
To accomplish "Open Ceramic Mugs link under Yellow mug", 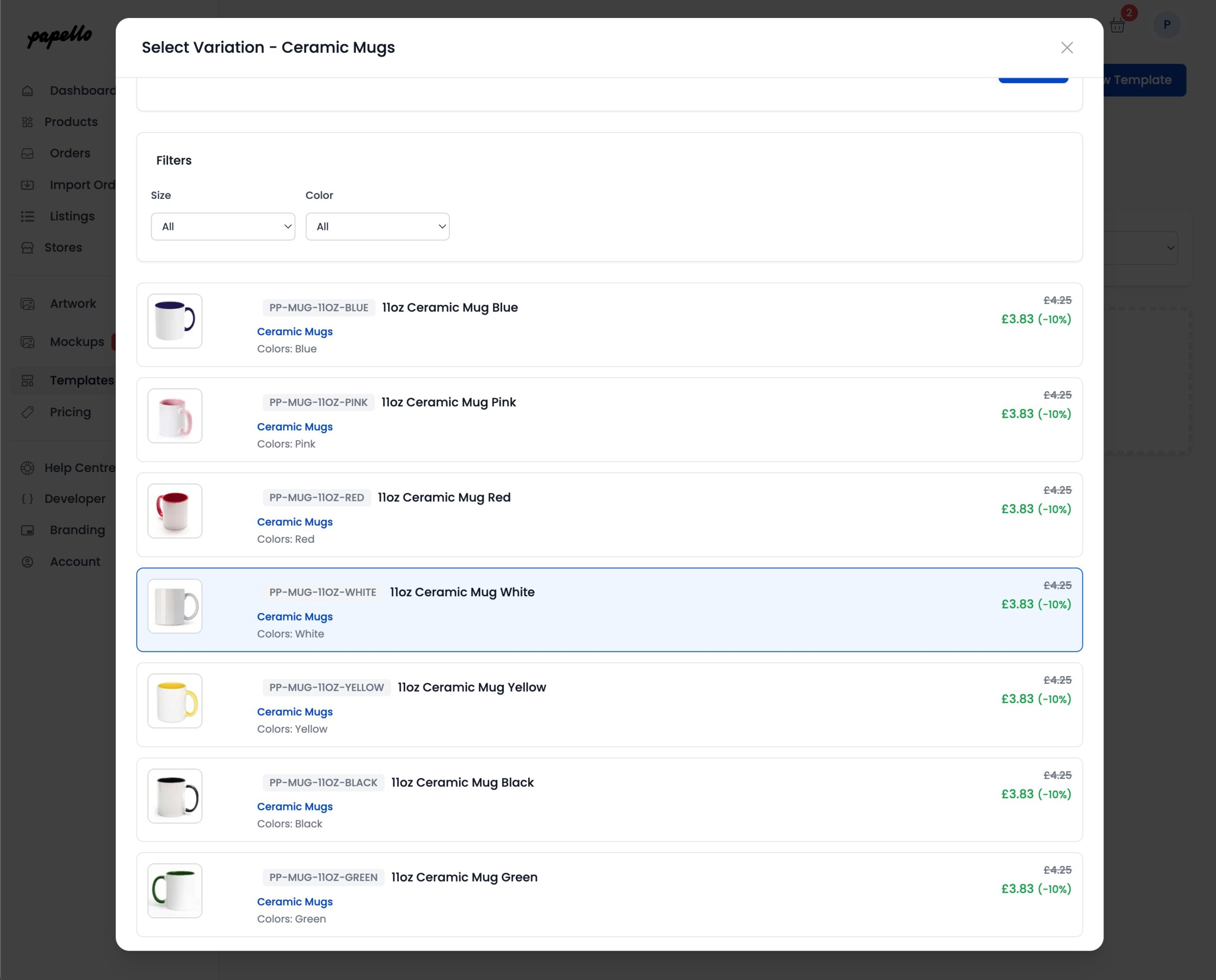I will [x=294, y=712].
